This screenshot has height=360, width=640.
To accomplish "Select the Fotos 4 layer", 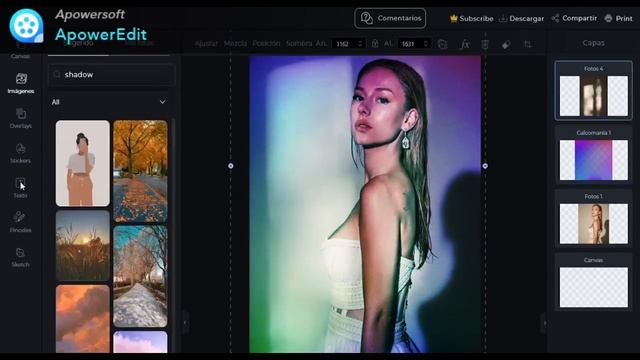I will click(x=593, y=91).
